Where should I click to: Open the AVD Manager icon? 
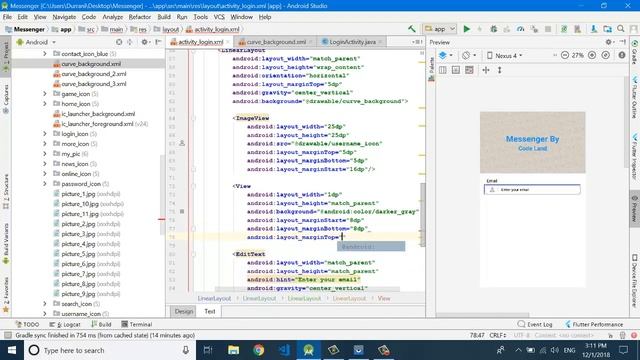[x=577, y=29]
